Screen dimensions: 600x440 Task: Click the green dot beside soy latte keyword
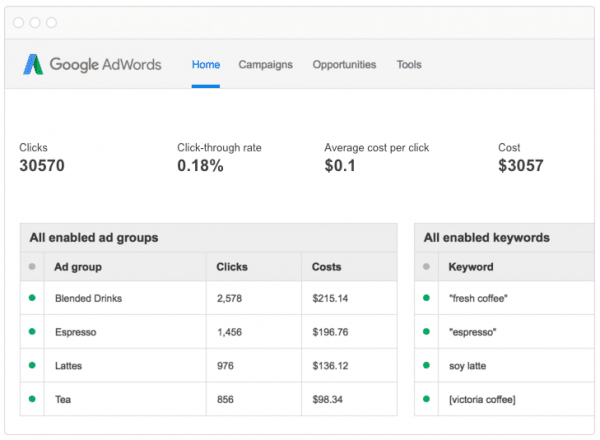[426, 365]
